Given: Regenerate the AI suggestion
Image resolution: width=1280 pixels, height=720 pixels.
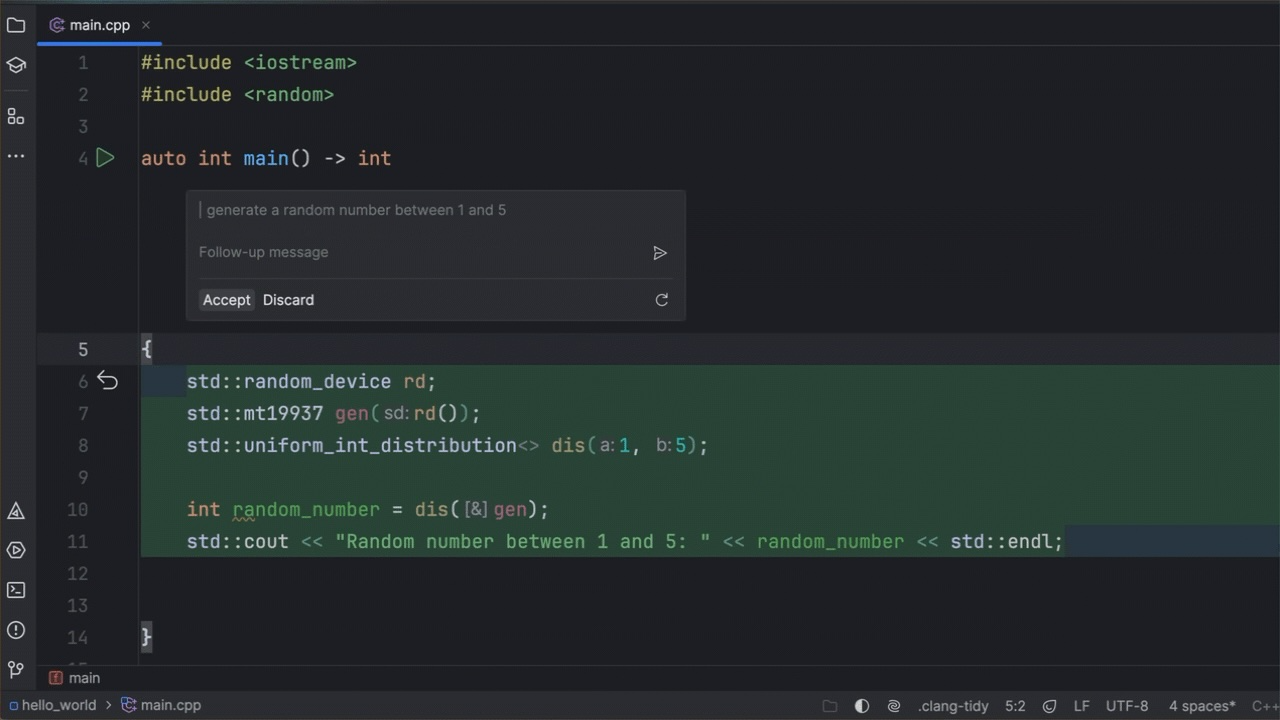Looking at the screenshot, I should 661,300.
